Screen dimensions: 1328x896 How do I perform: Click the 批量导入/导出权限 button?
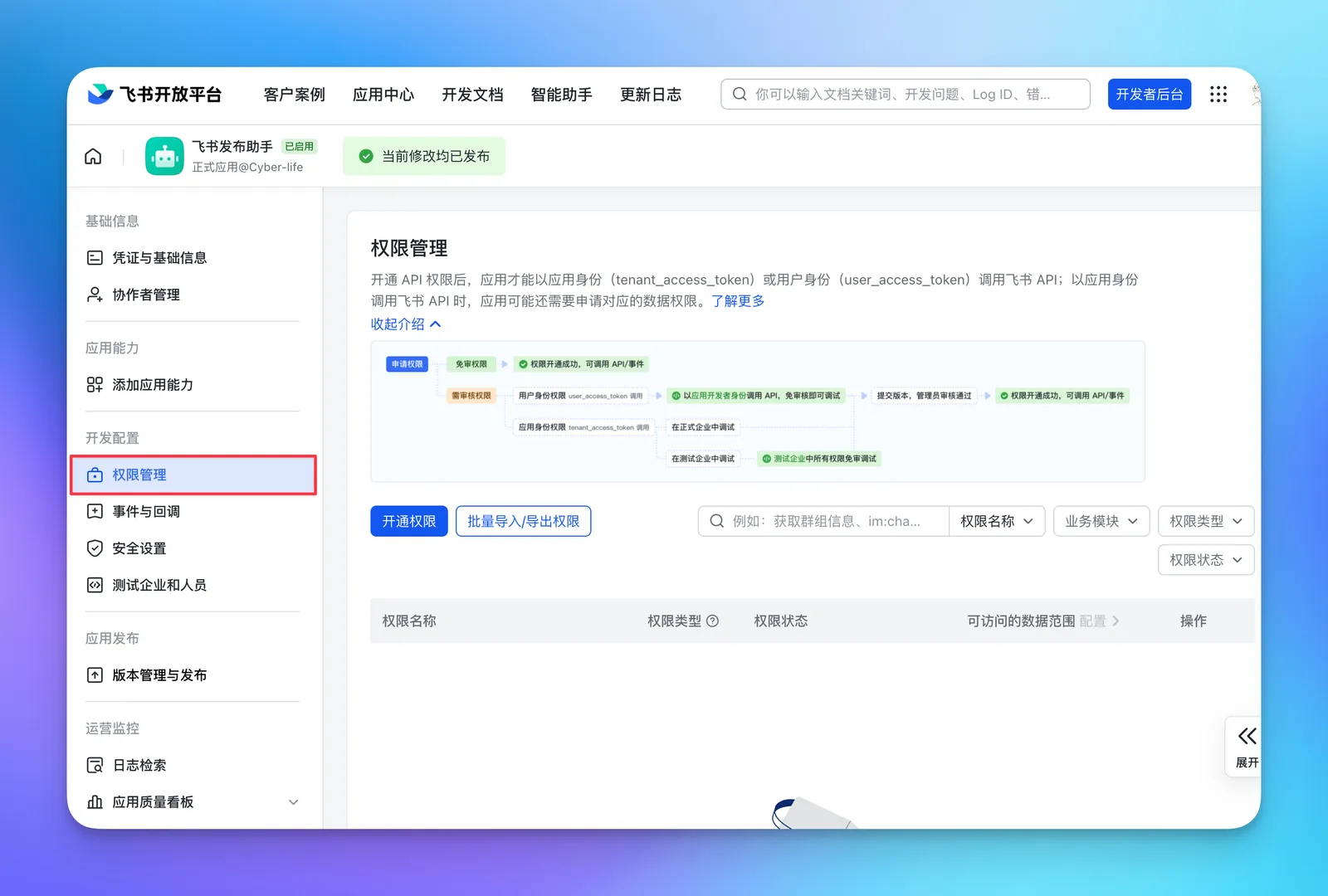click(x=524, y=521)
